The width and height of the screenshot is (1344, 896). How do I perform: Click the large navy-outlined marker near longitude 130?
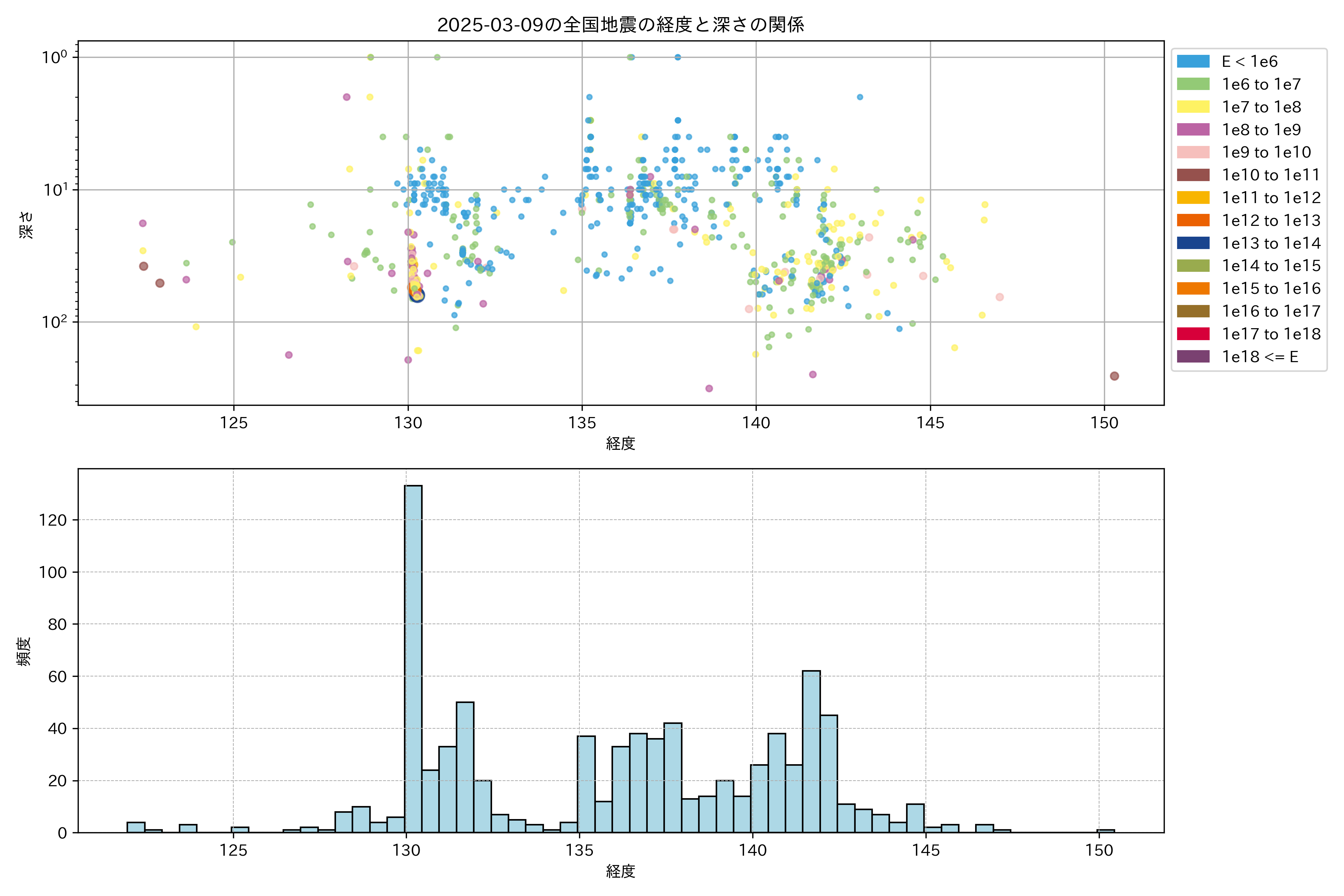point(417,295)
